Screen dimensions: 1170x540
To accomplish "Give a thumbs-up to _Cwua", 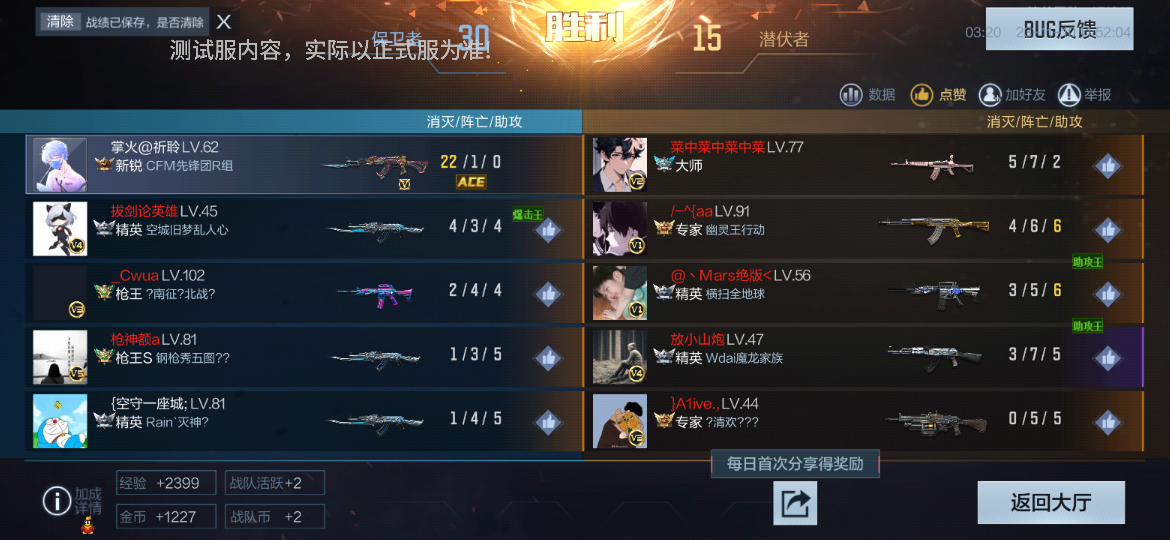I will click(548, 294).
